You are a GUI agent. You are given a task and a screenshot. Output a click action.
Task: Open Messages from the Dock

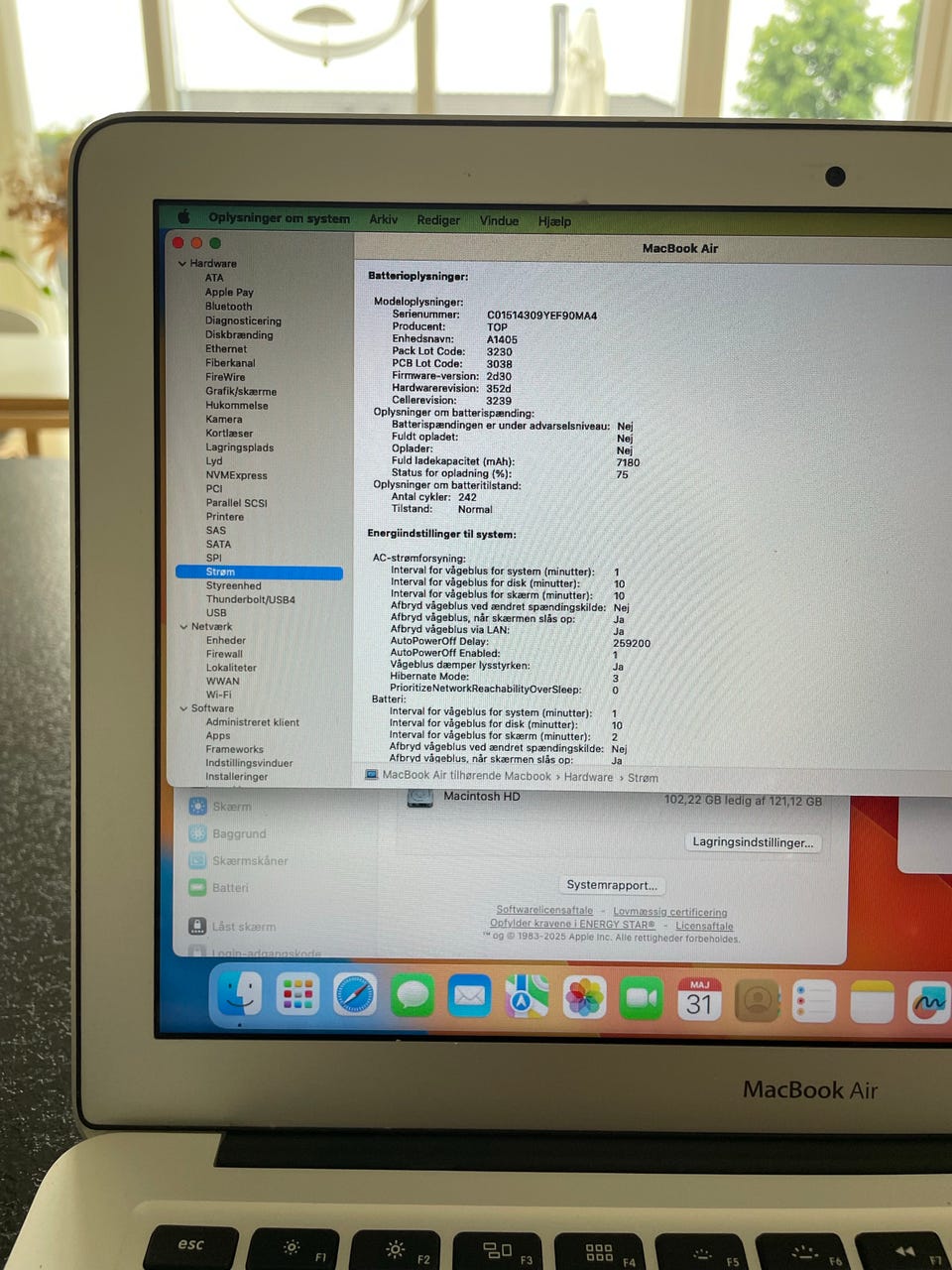click(x=412, y=996)
